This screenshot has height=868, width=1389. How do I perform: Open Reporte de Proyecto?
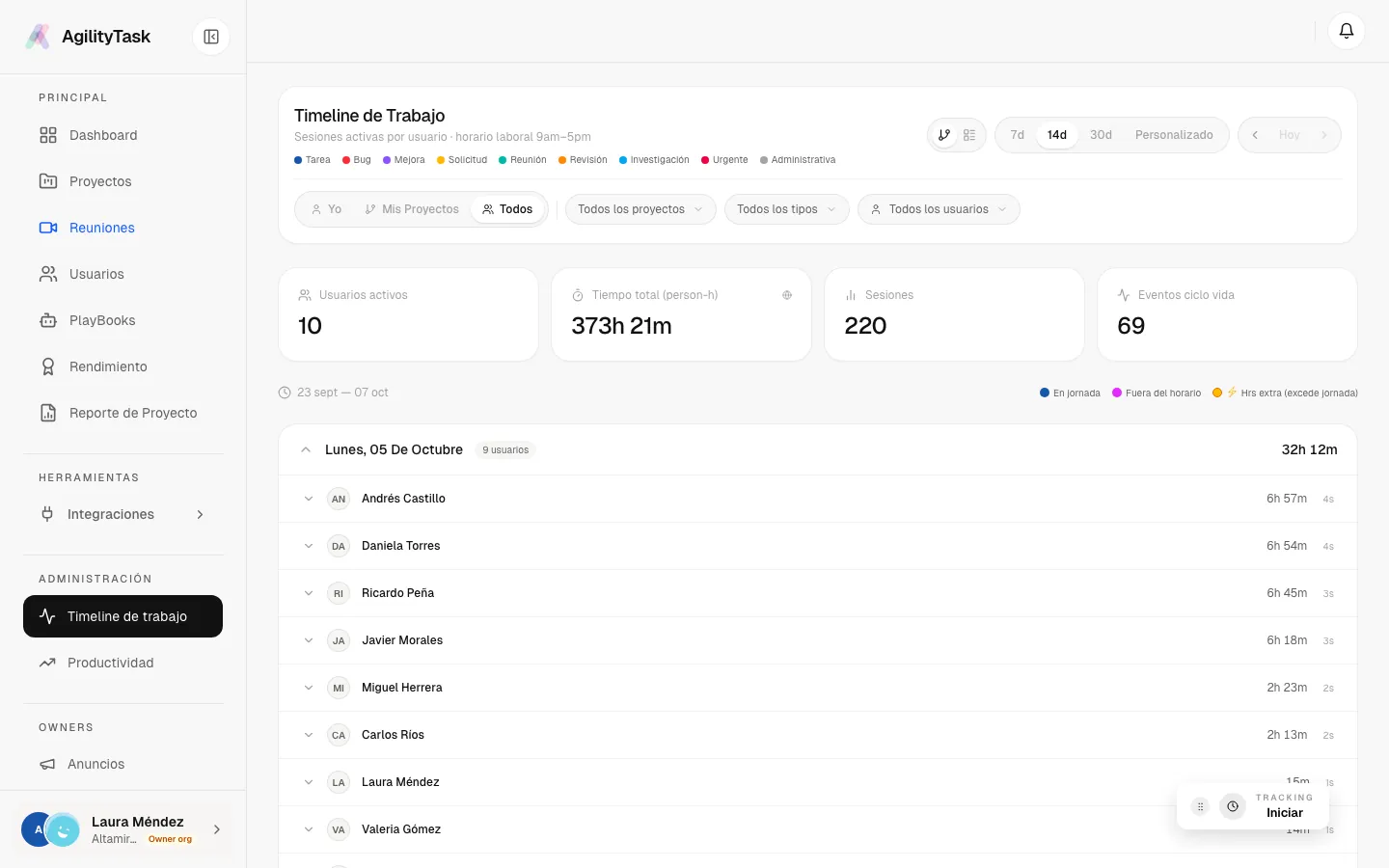(123, 413)
